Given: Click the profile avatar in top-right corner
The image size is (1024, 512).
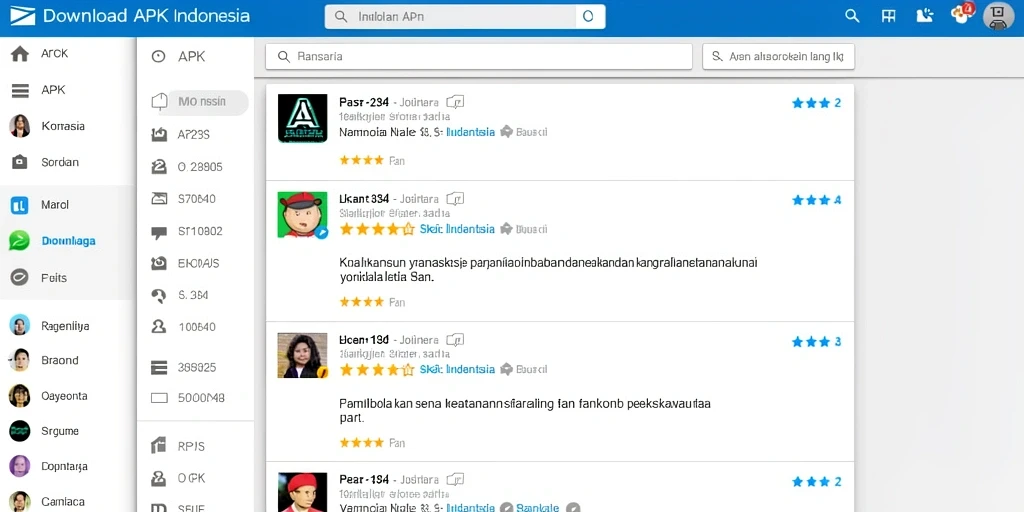Looking at the screenshot, I should (998, 16).
